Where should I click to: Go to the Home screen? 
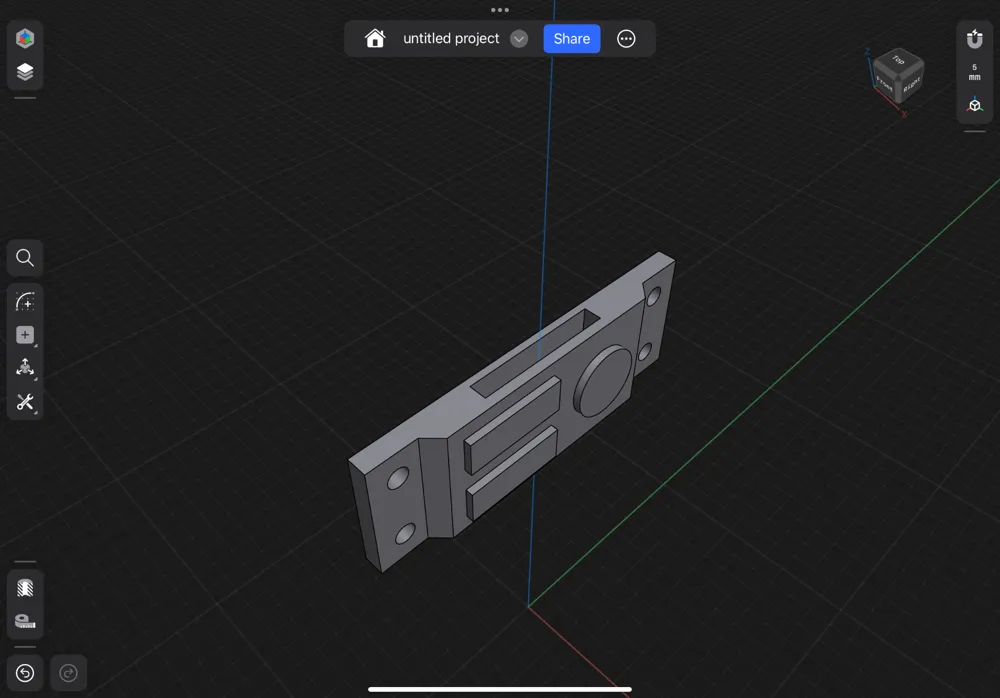pos(375,38)
